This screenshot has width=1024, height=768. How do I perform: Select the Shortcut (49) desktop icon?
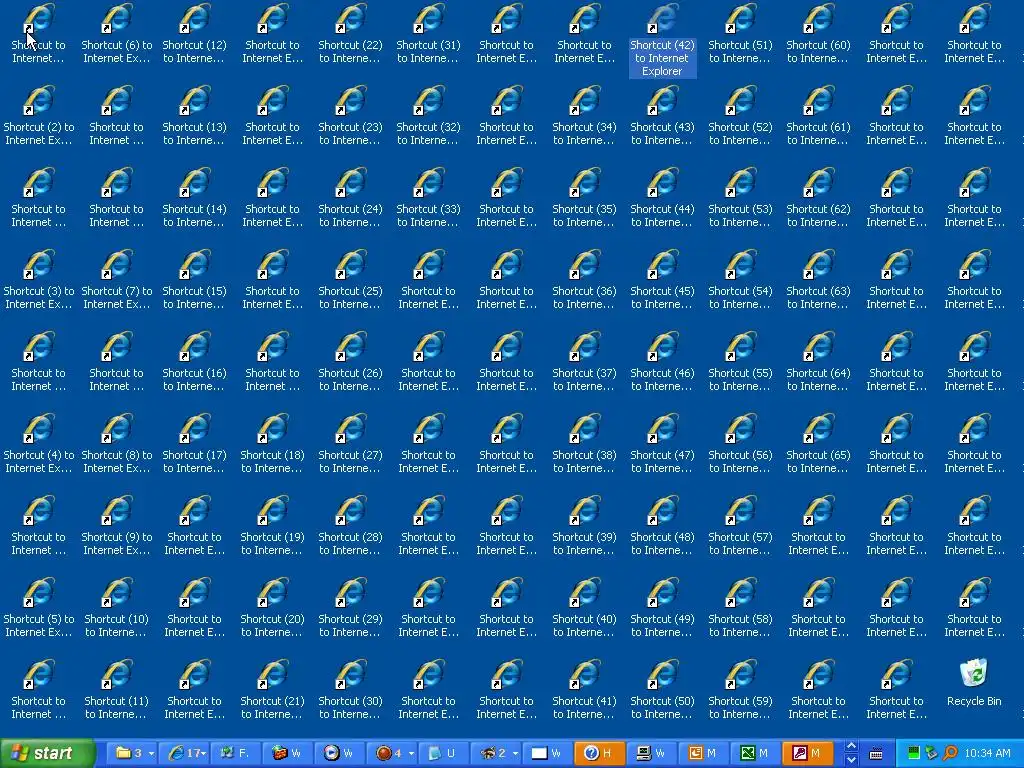pyautogui.click(x=662, y=607)
